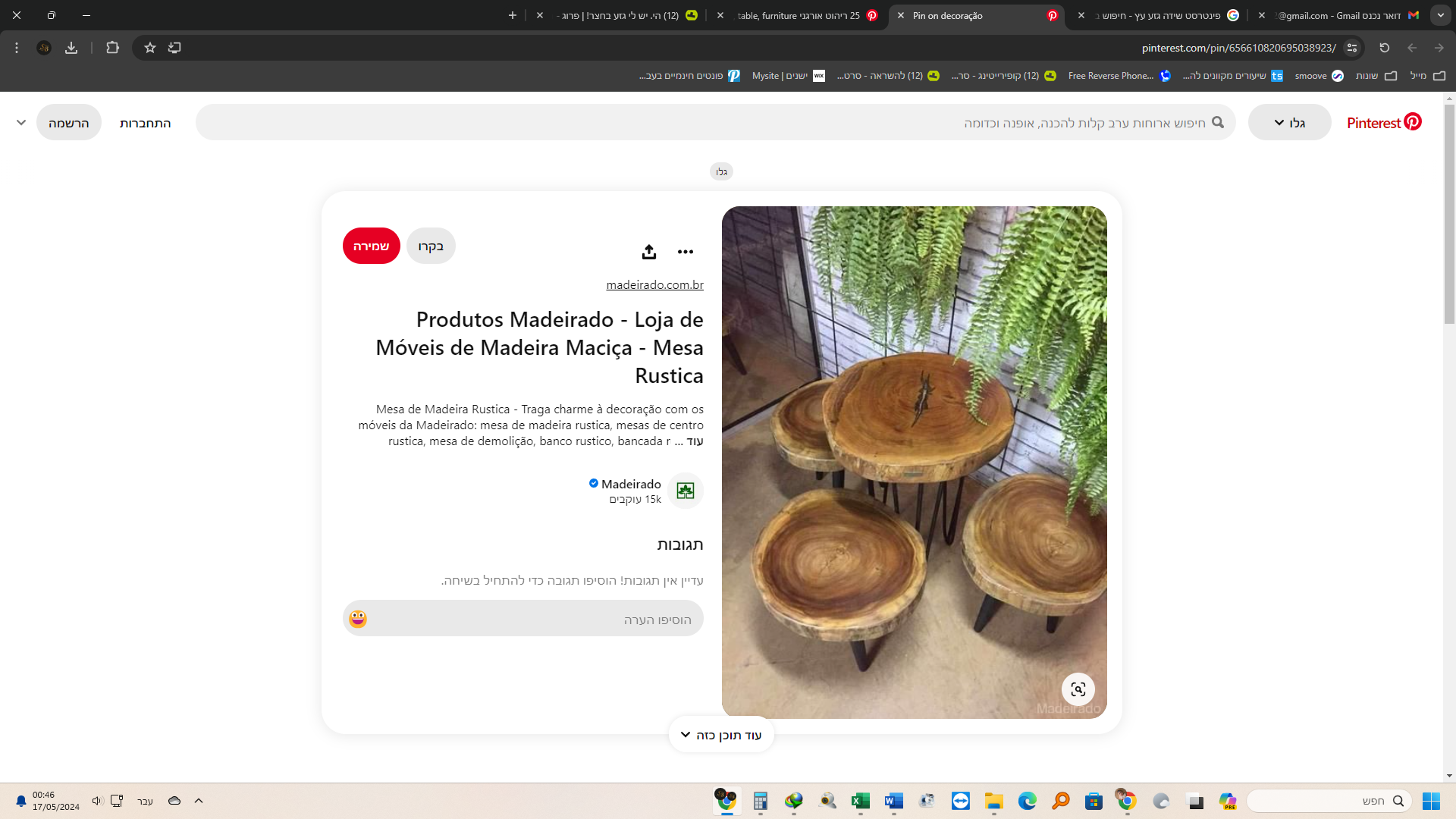
Task: Click the visual search lens icon
Action: (x=1078, y=689)
